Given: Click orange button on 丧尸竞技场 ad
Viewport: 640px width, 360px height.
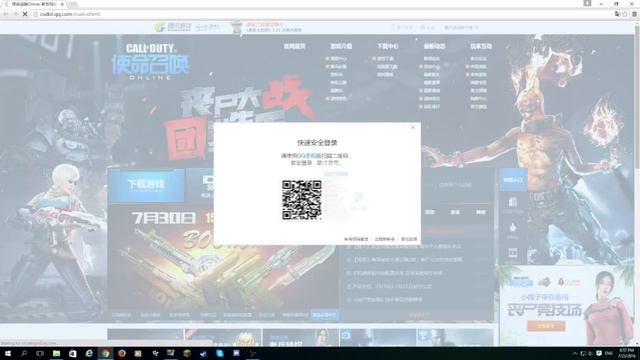Looking at the screenshot, I should [x=546, y=326].
